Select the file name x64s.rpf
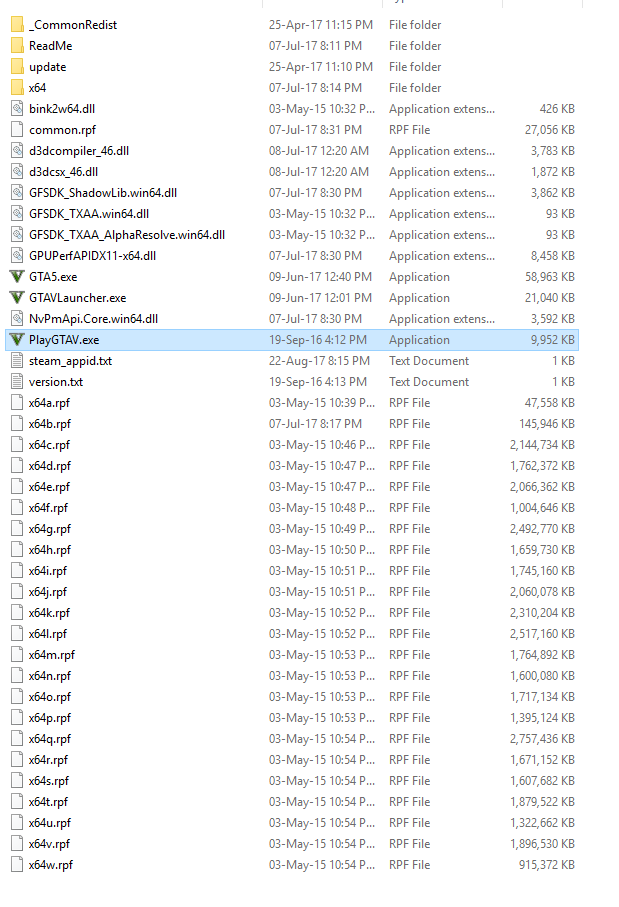The image size is (619, 907). pyautogui.click(x=49, y=781)
